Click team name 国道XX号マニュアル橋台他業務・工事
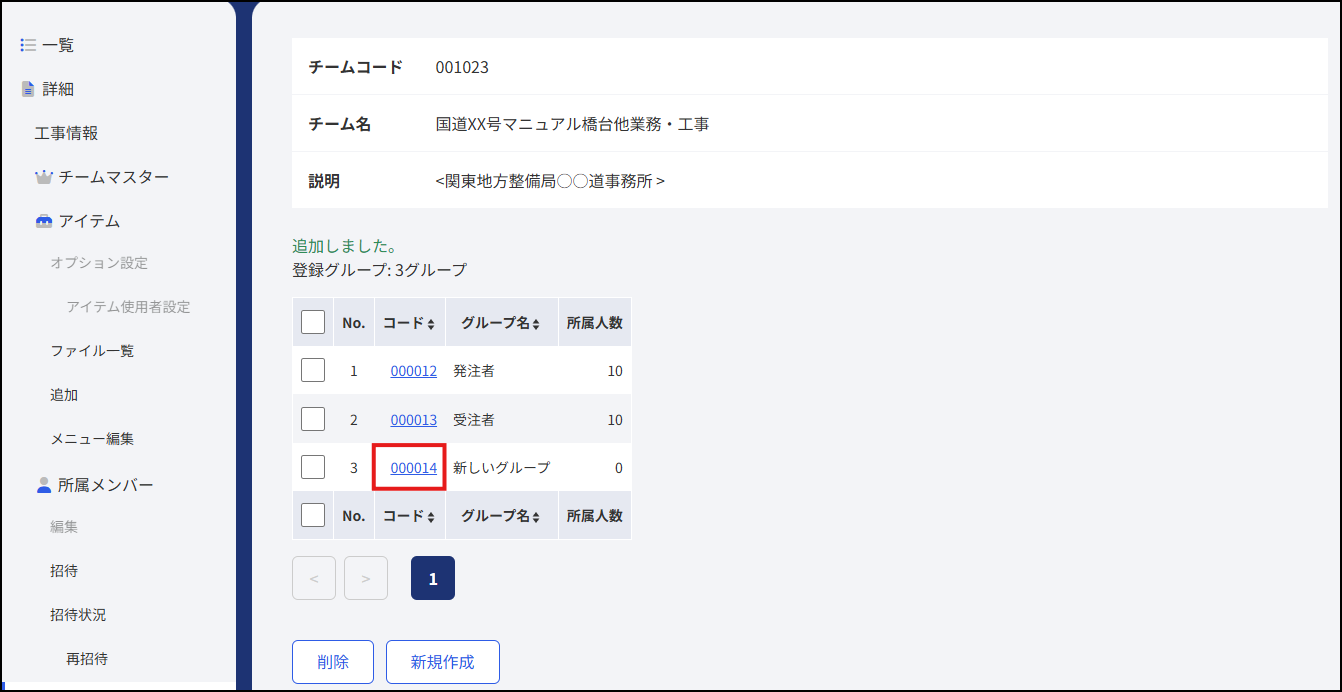Viewport: 1342px width, 692px height. (572, 125)
